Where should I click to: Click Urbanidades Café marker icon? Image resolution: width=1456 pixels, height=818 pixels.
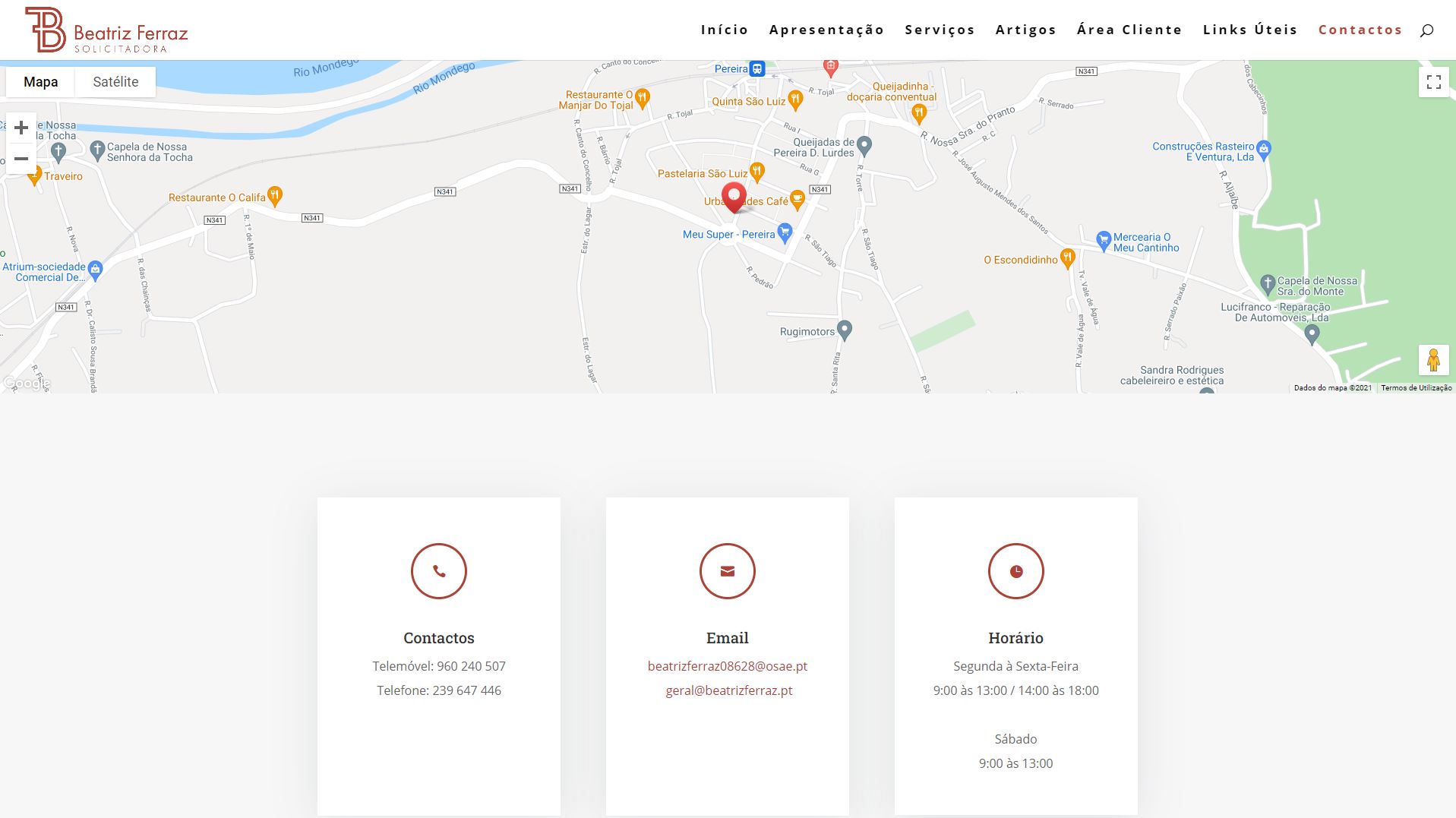pyautogui.click(x=797, y=200)
